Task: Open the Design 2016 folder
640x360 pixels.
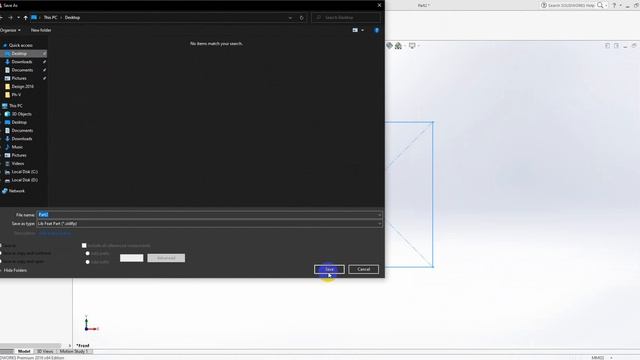Action: point(22,87)
